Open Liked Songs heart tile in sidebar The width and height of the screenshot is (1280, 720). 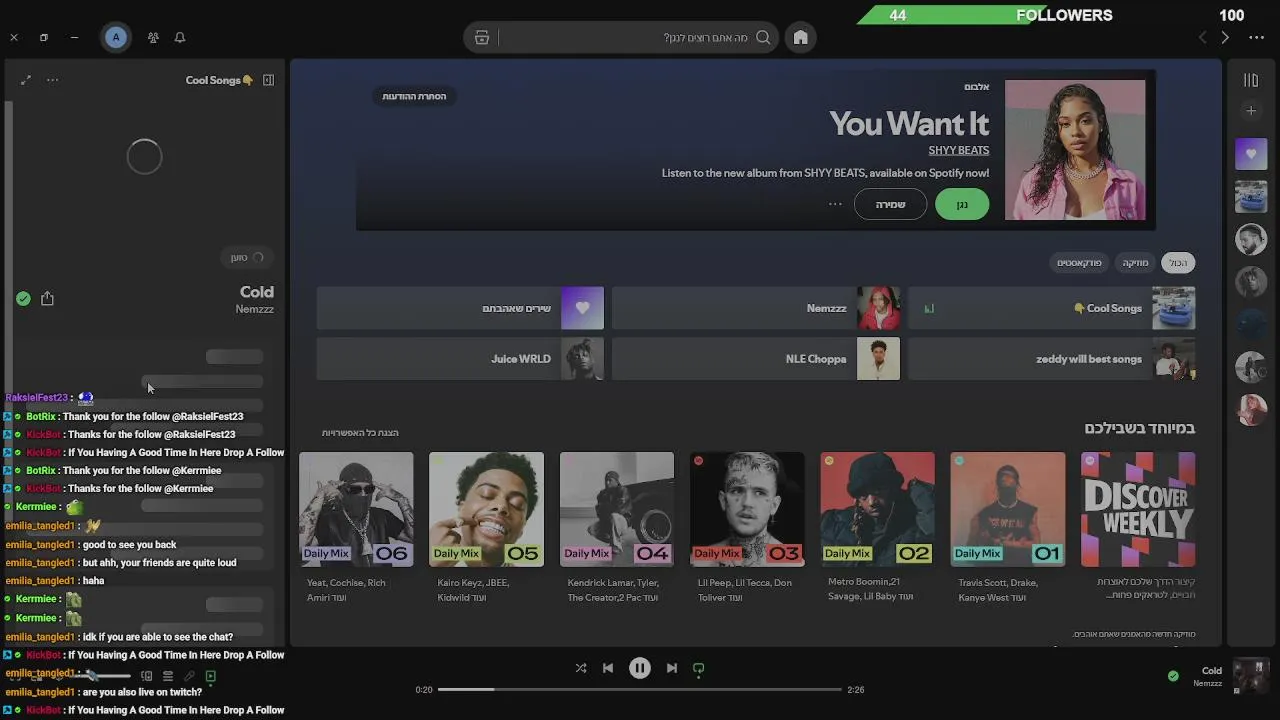click(1250, 154)
